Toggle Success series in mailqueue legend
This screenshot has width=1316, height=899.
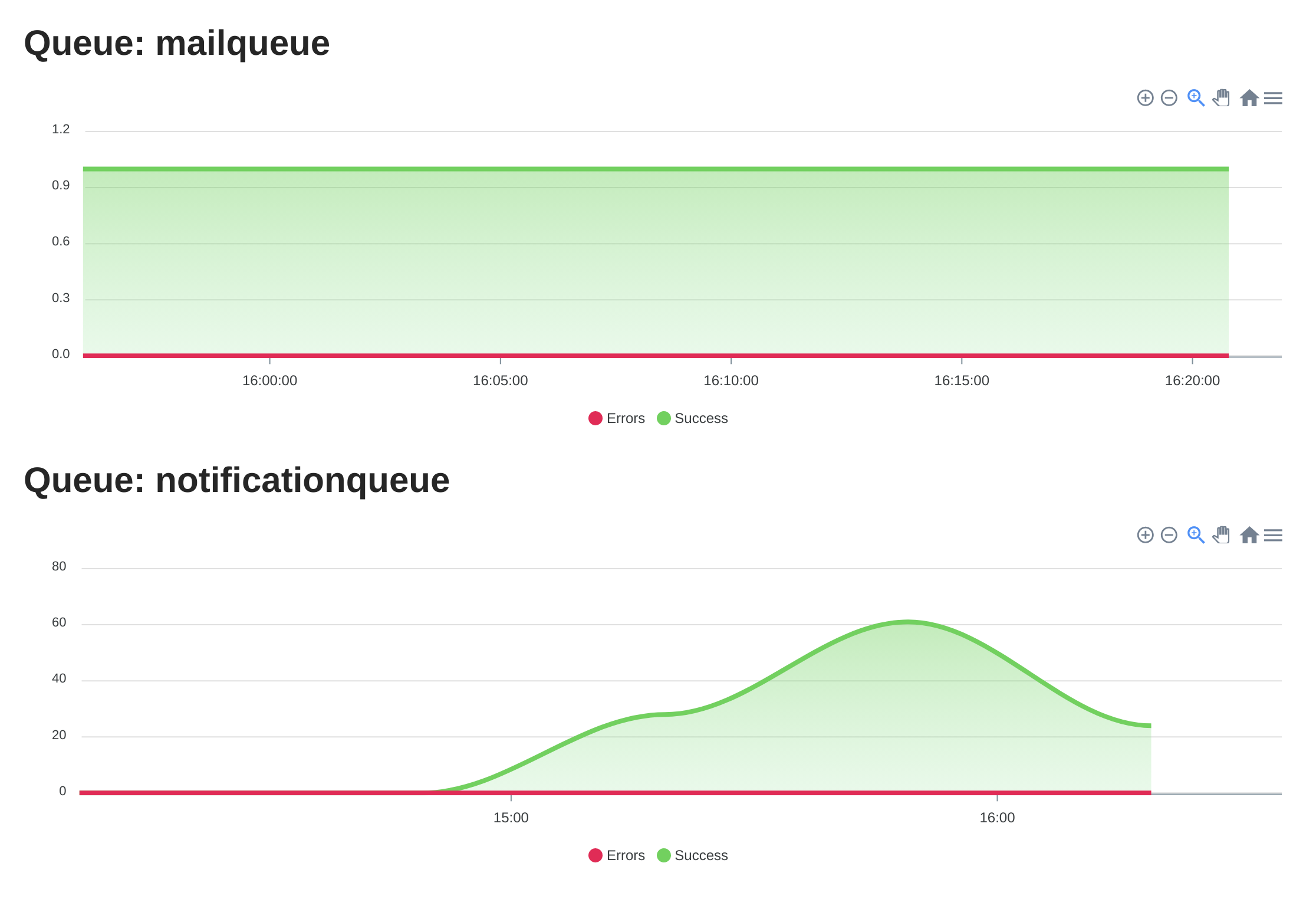(x=700, y=418)
